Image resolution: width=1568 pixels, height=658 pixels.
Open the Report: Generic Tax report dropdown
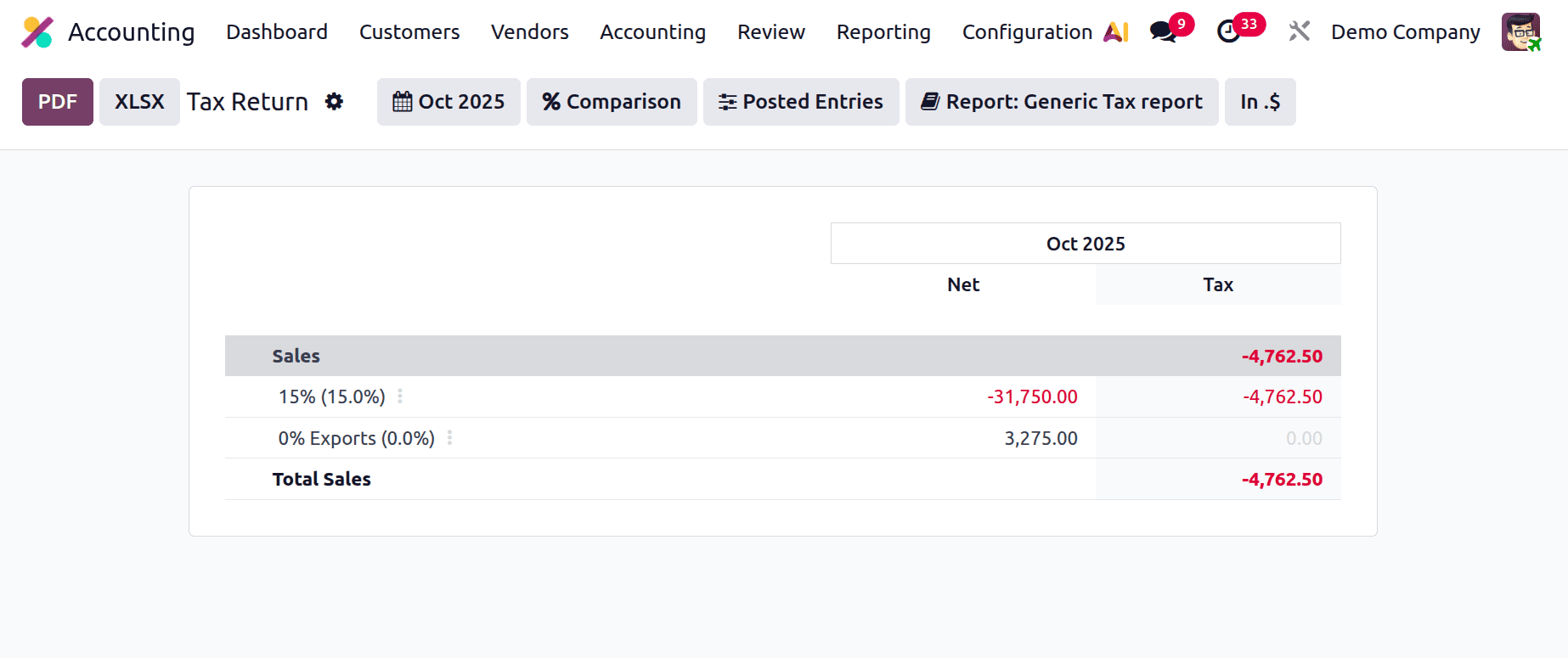point(1062,102)
